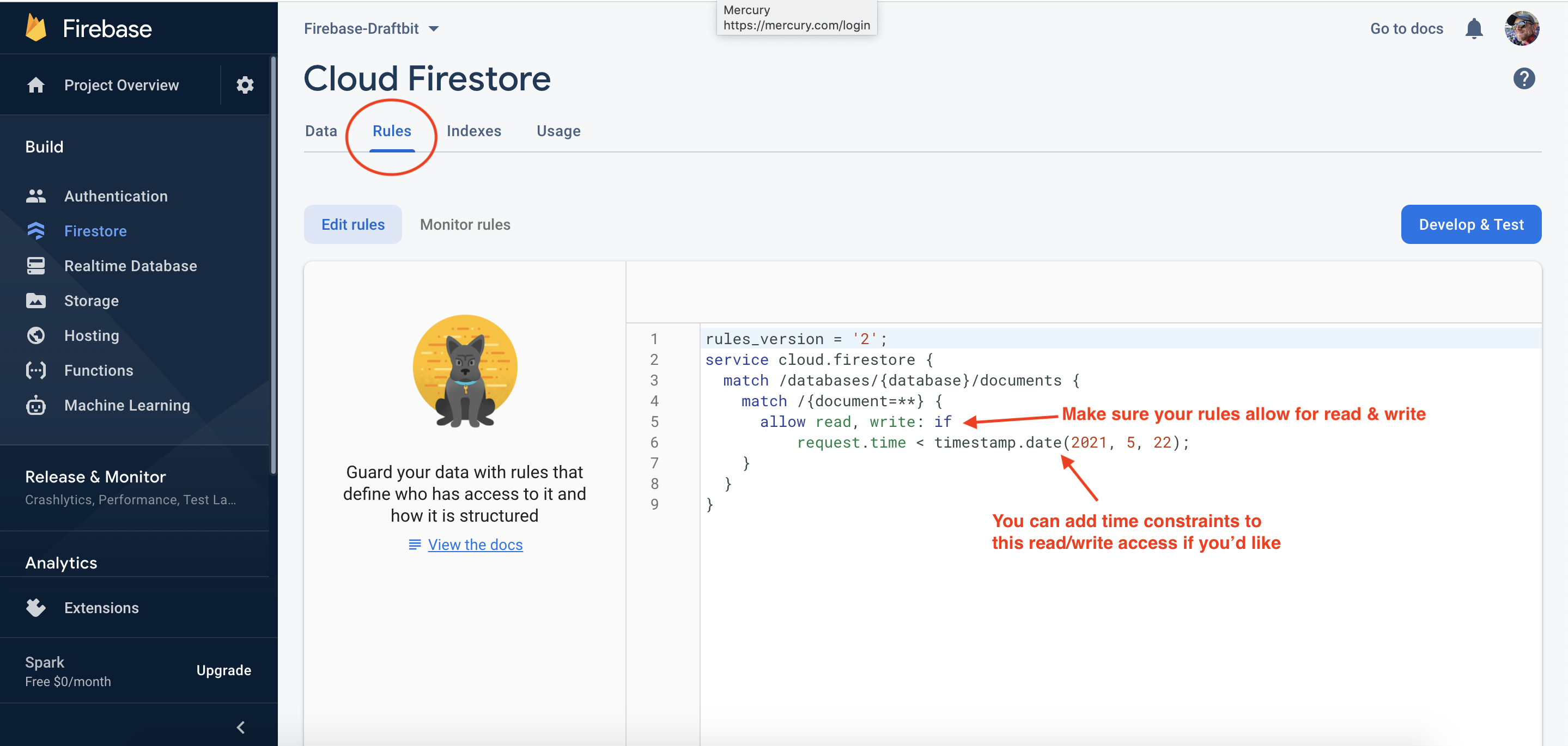Viewport: 1568px width, 746px height.
Task: Open the user profile avatar
Action: click(x=1522, y=29)
